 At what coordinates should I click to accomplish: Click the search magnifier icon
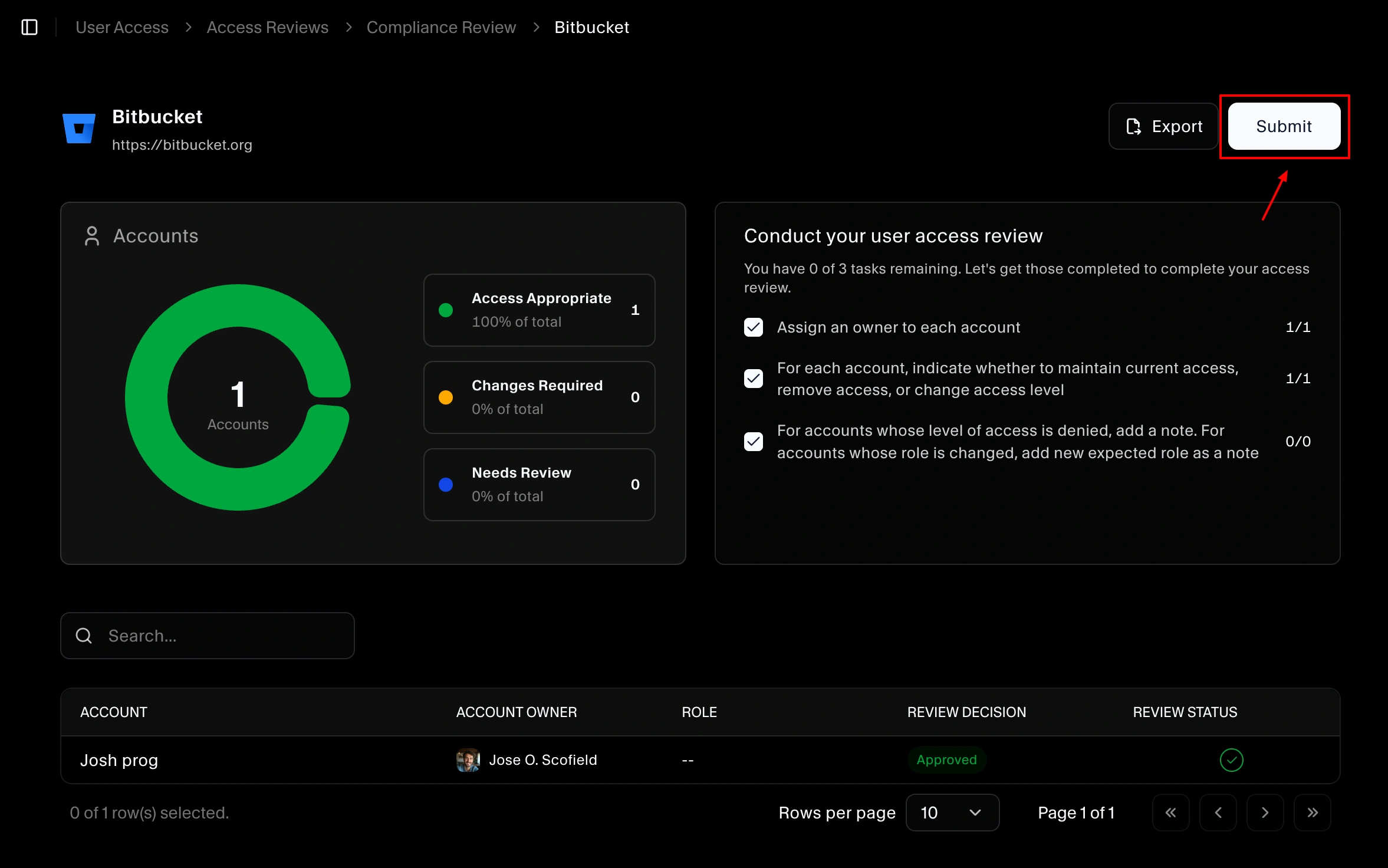coord(83,635)
